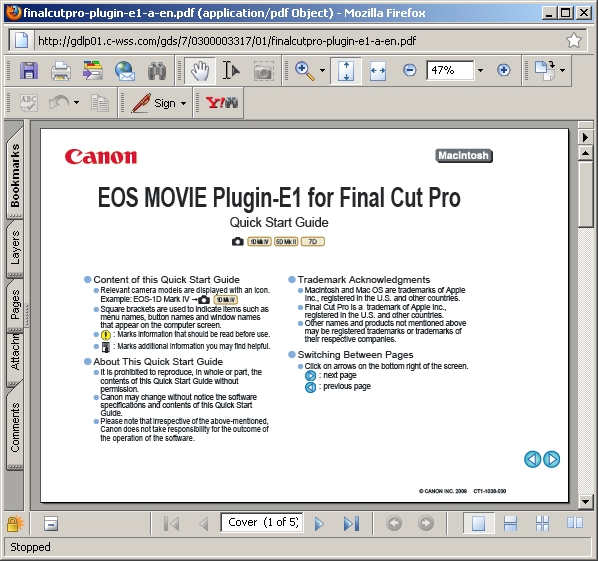Activate the Snapshot camera tool
Viewport: 598px width, 561px height.
pyautogui.click(x=264, y=71)
